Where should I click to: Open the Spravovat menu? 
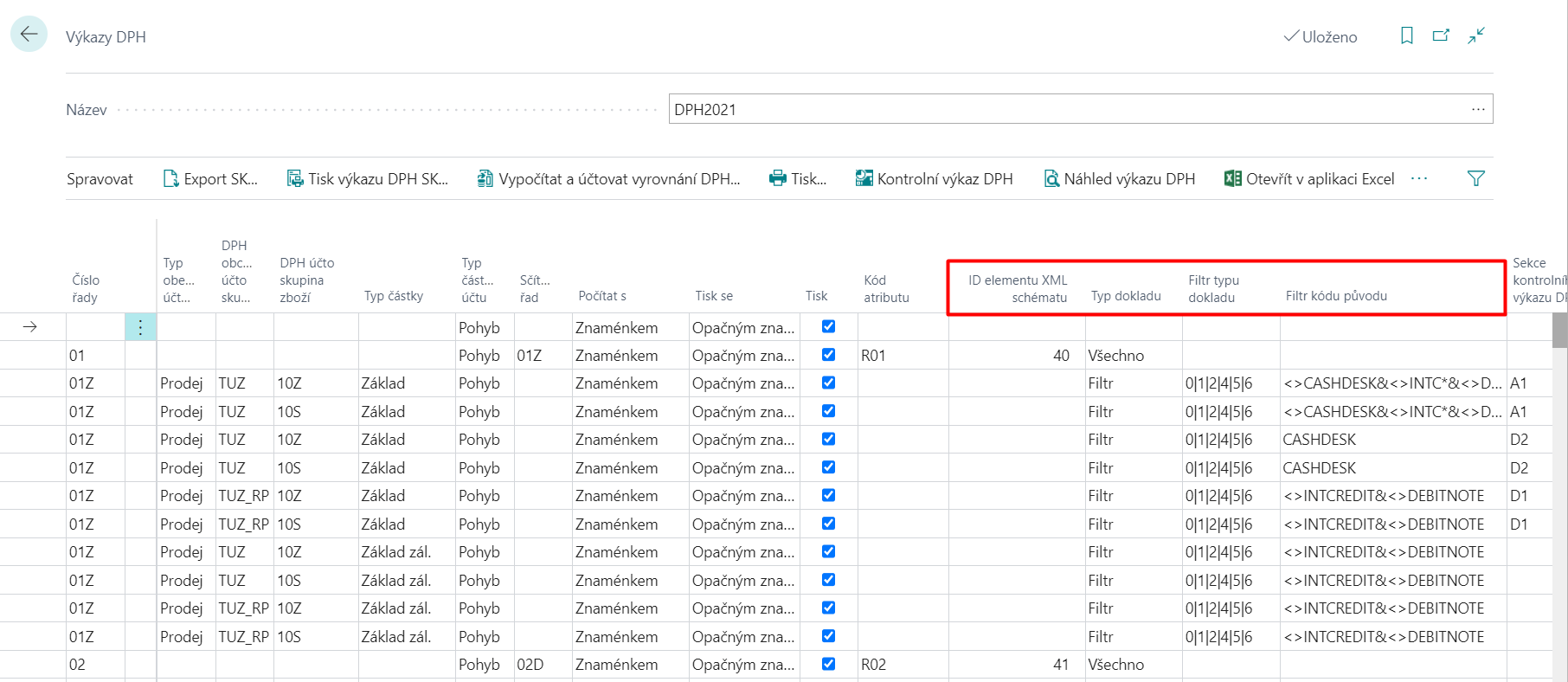tap(100, 179)
